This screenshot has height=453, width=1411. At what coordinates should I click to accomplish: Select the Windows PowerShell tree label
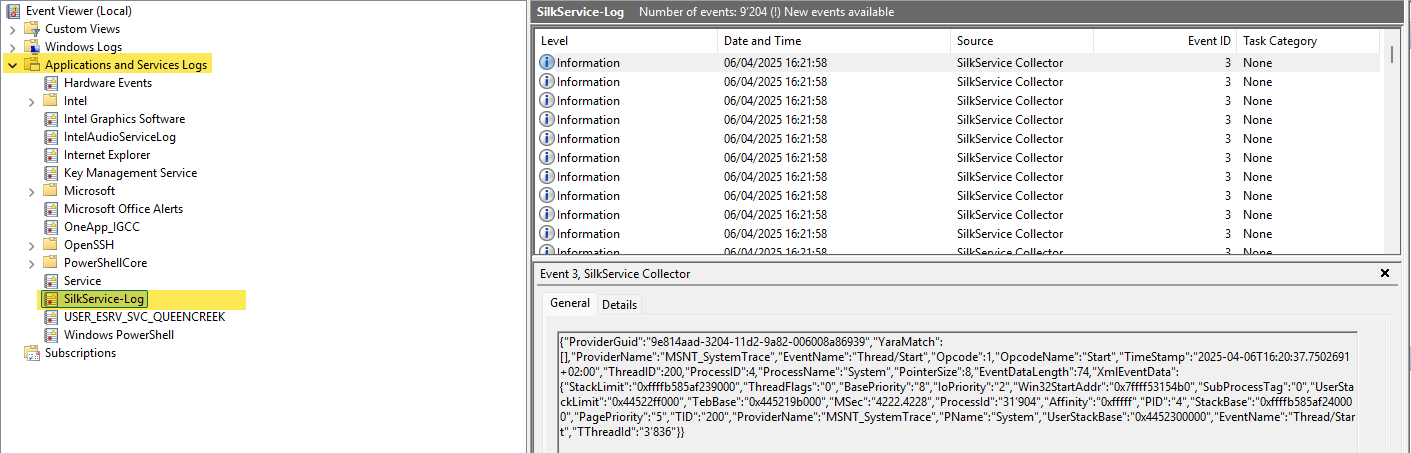click(119, 335)
